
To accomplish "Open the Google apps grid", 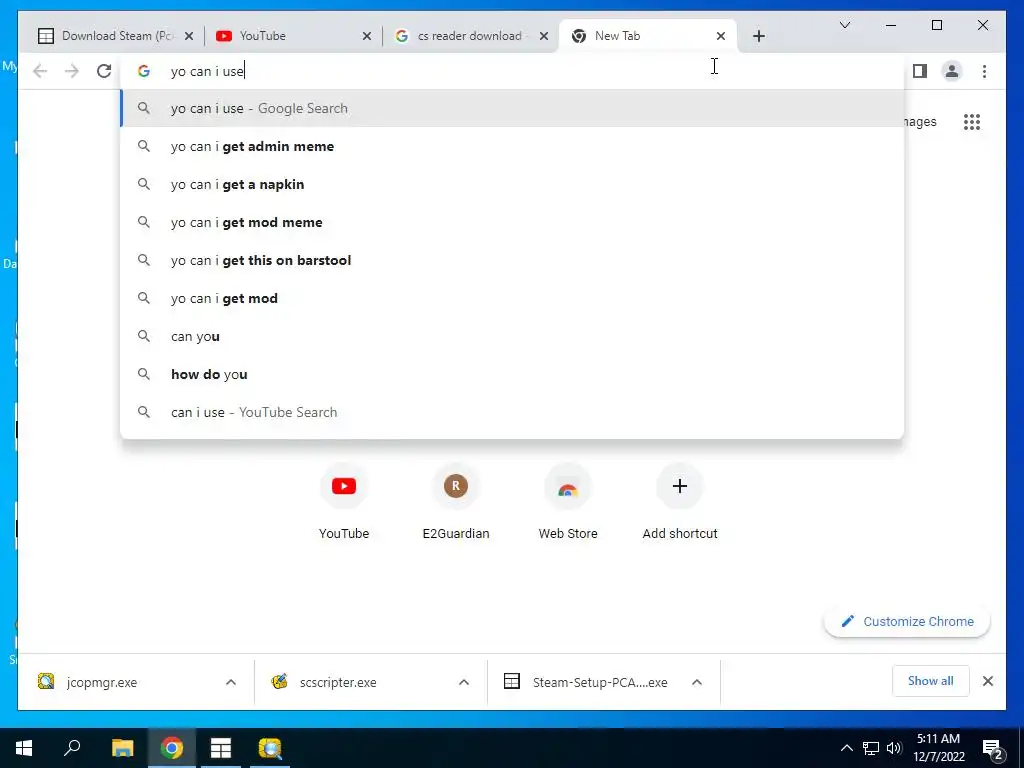I will [972, 122].
